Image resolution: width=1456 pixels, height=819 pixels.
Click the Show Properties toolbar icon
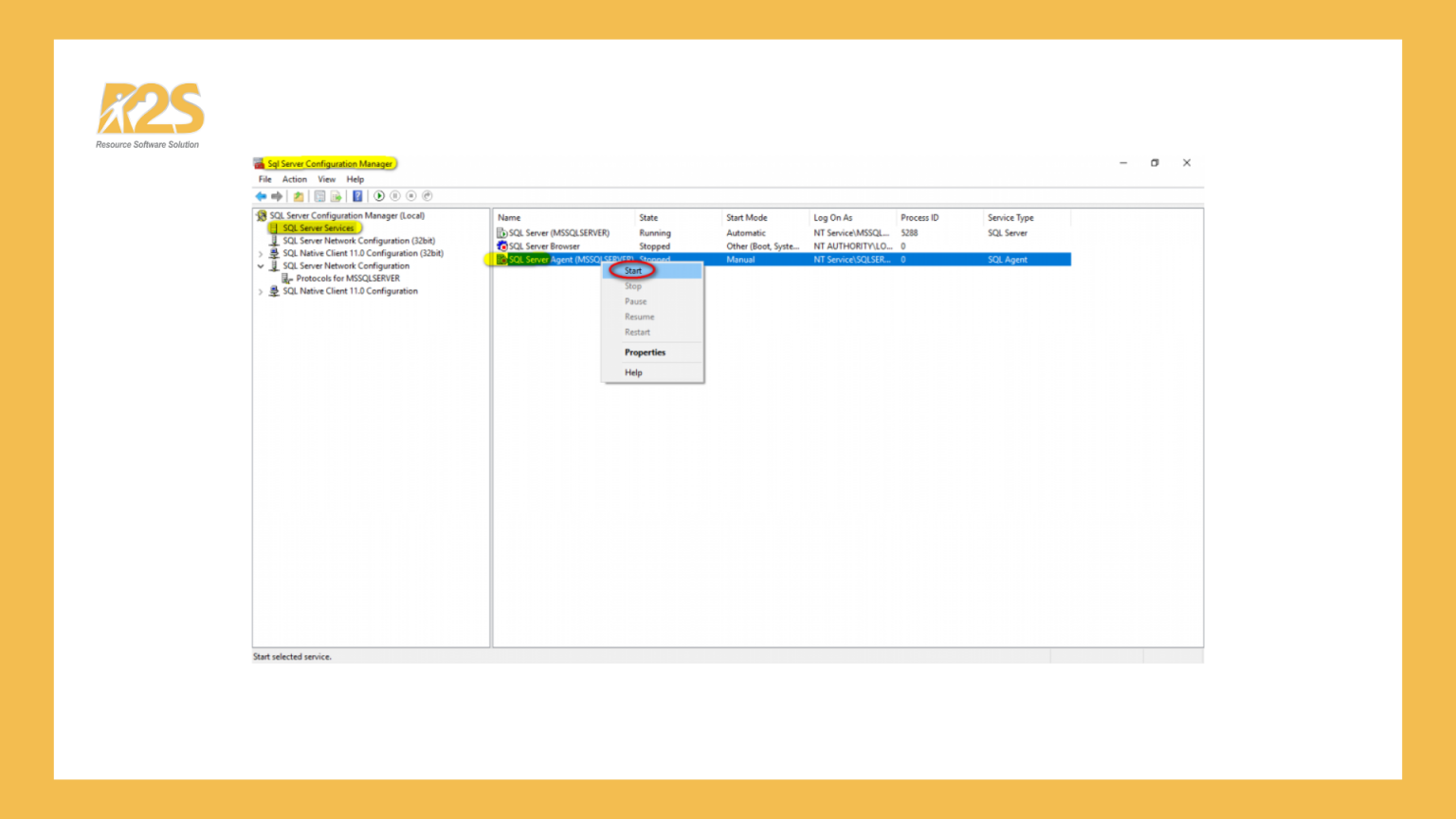click(x=319, y=195)
